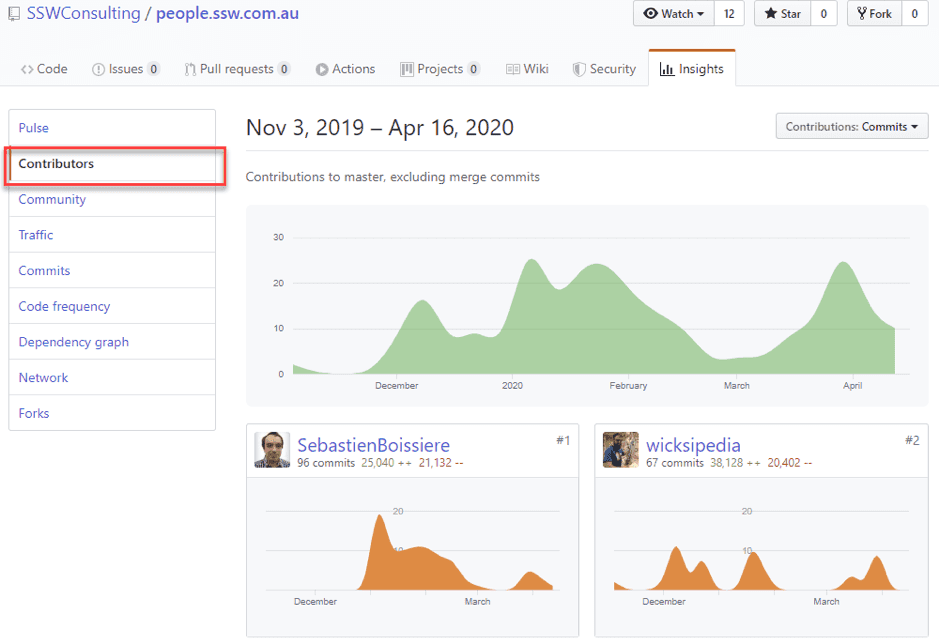Open Dependency graph in sidebar

click(73, 342)
